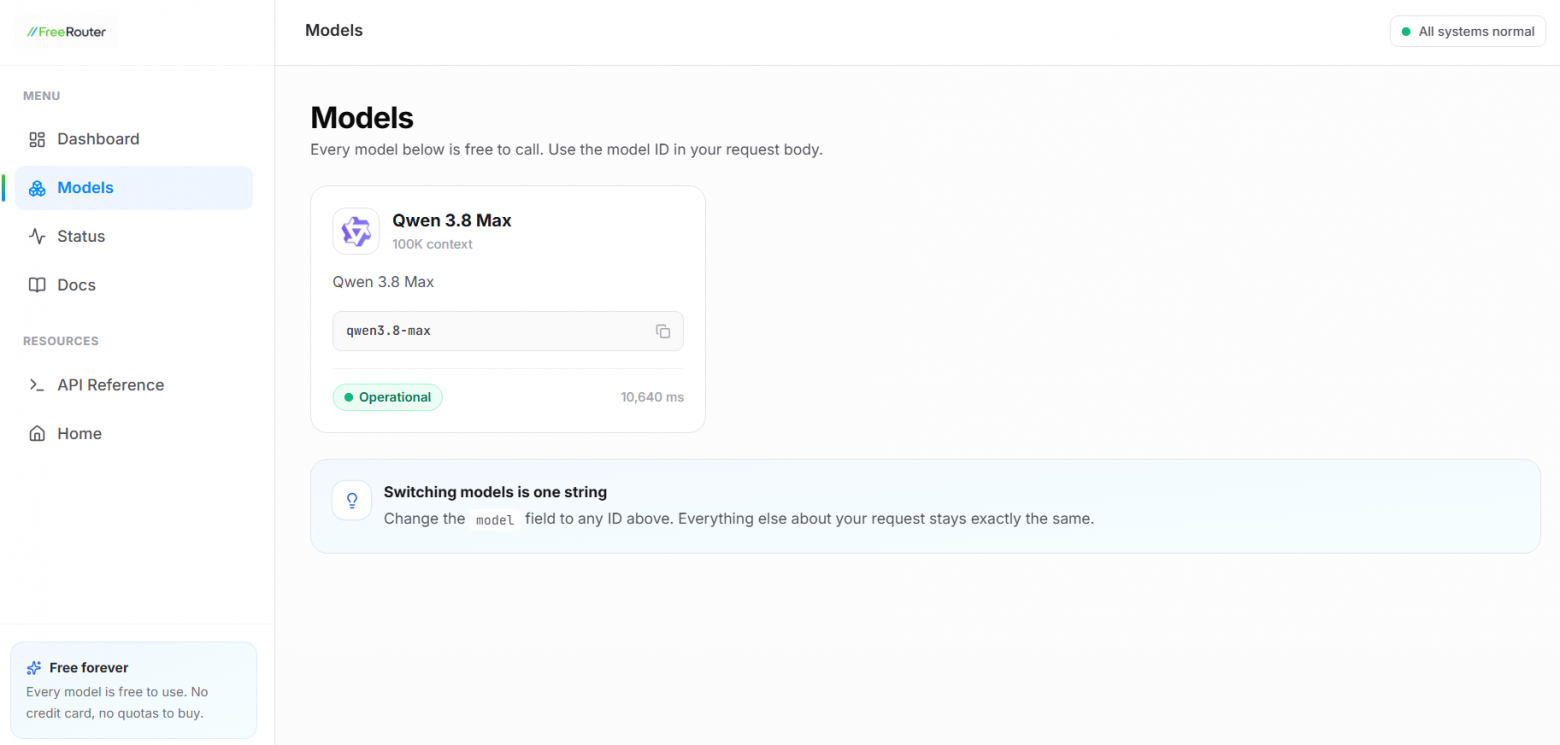Click the Docs book icon
This screenshot has width=1560, height=745.
coord(37,285)
